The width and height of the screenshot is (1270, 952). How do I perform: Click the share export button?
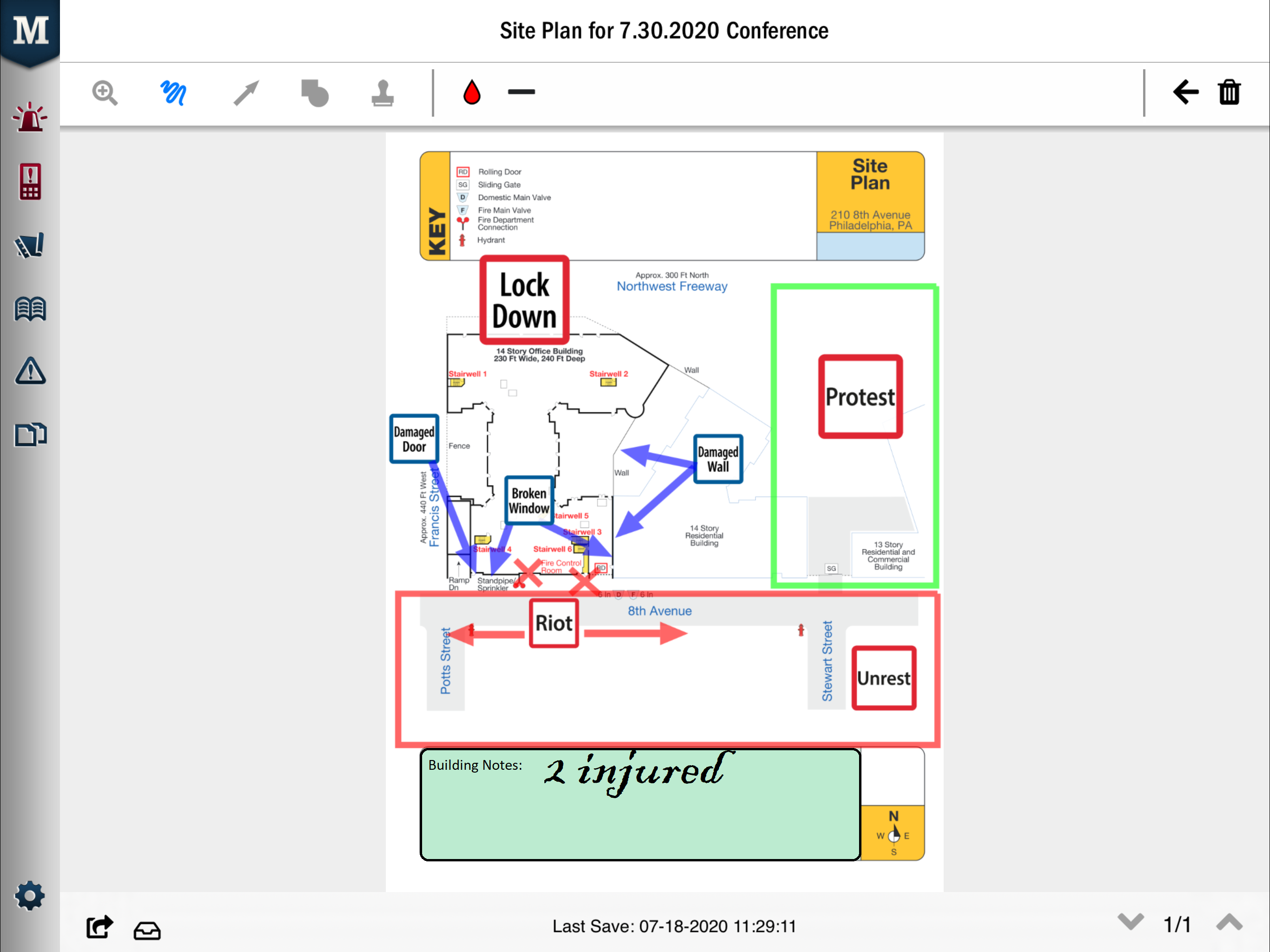click(100, 926)
